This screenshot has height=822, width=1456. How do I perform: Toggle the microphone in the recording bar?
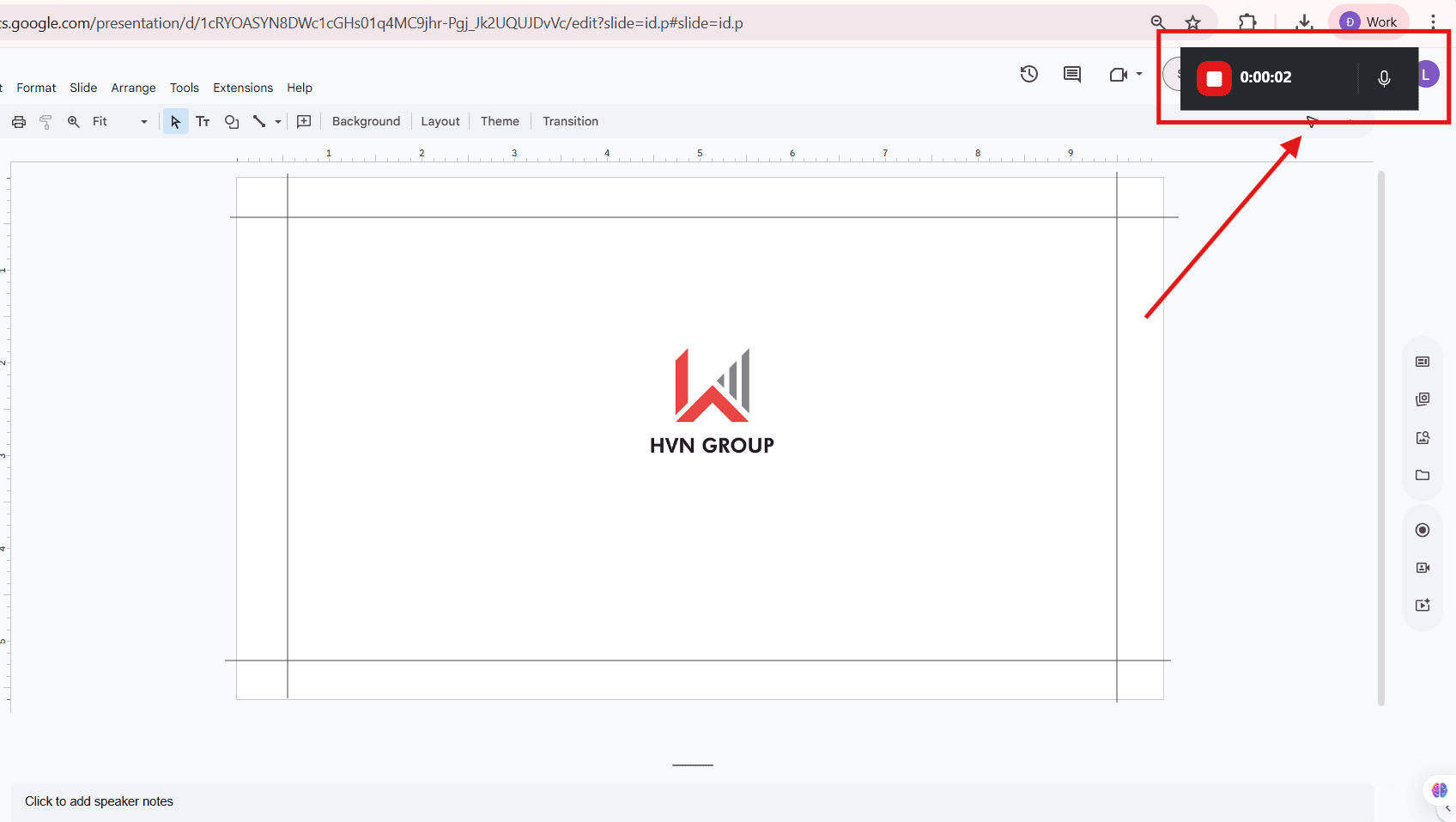pyautogui.click(x=1383, y=78)
